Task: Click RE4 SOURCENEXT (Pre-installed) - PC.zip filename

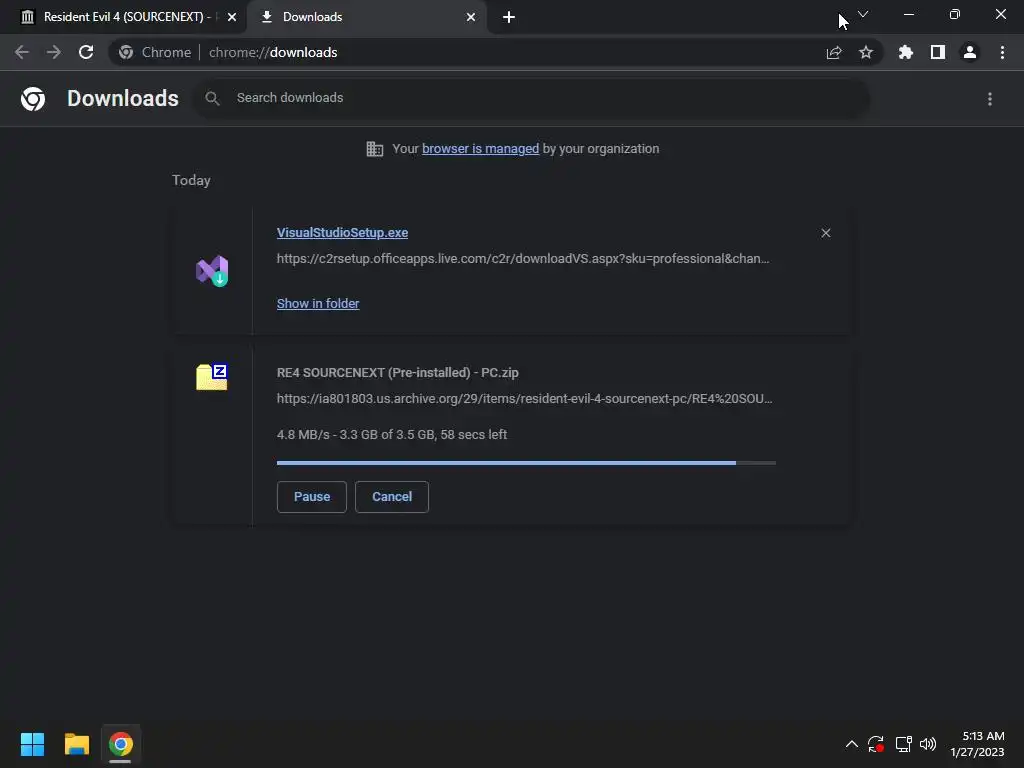Action: coord(398,373)
